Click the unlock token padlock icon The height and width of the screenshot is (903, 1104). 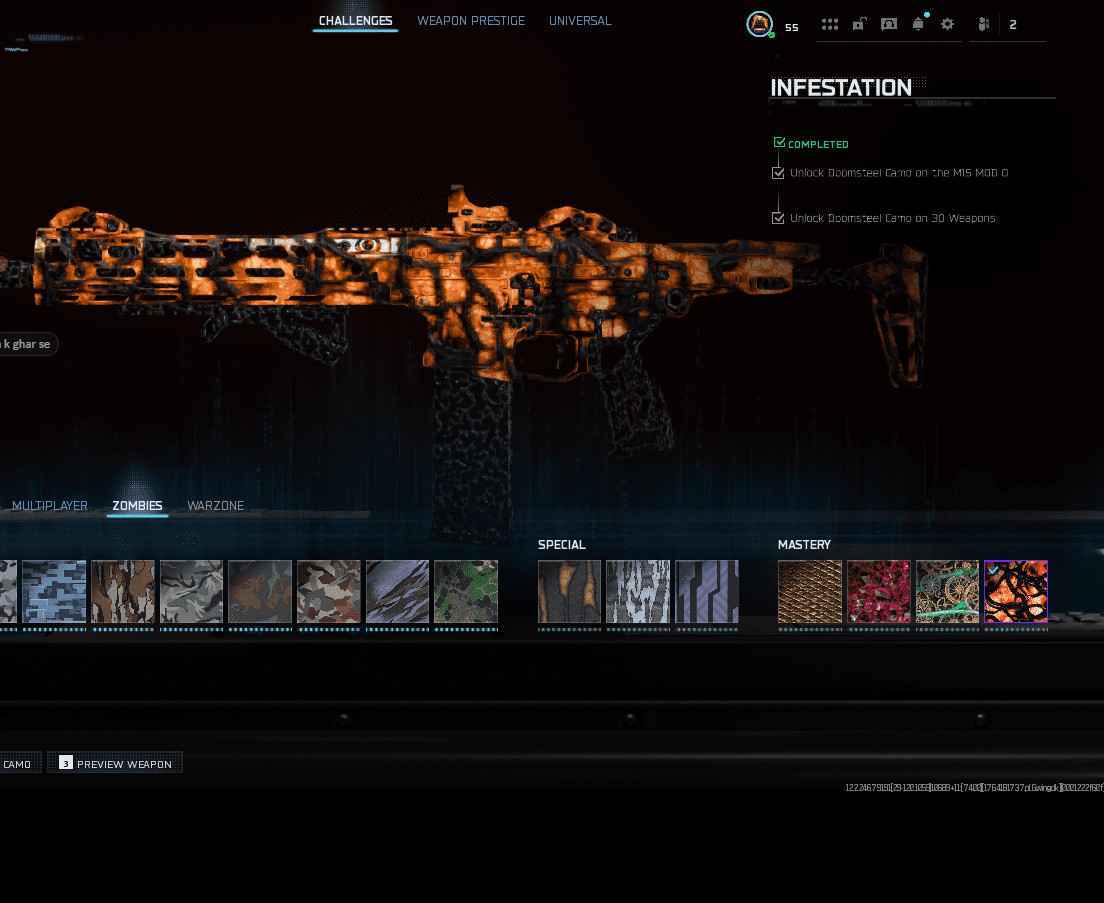pyautogui.click(x=859, y=25)
